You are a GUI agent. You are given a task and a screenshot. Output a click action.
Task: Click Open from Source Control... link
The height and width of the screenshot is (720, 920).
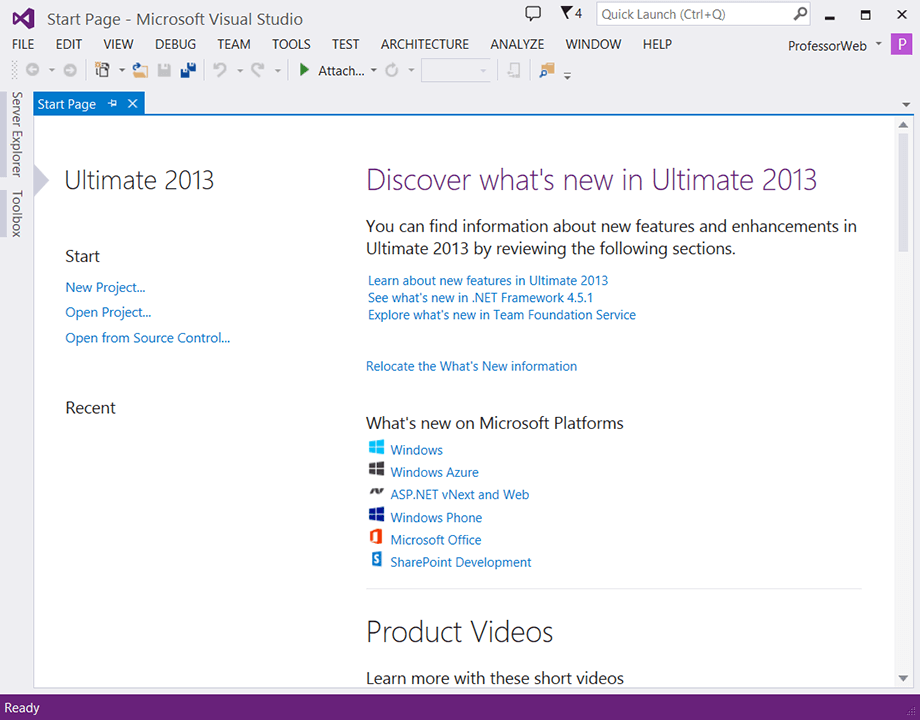click(147, 338)
